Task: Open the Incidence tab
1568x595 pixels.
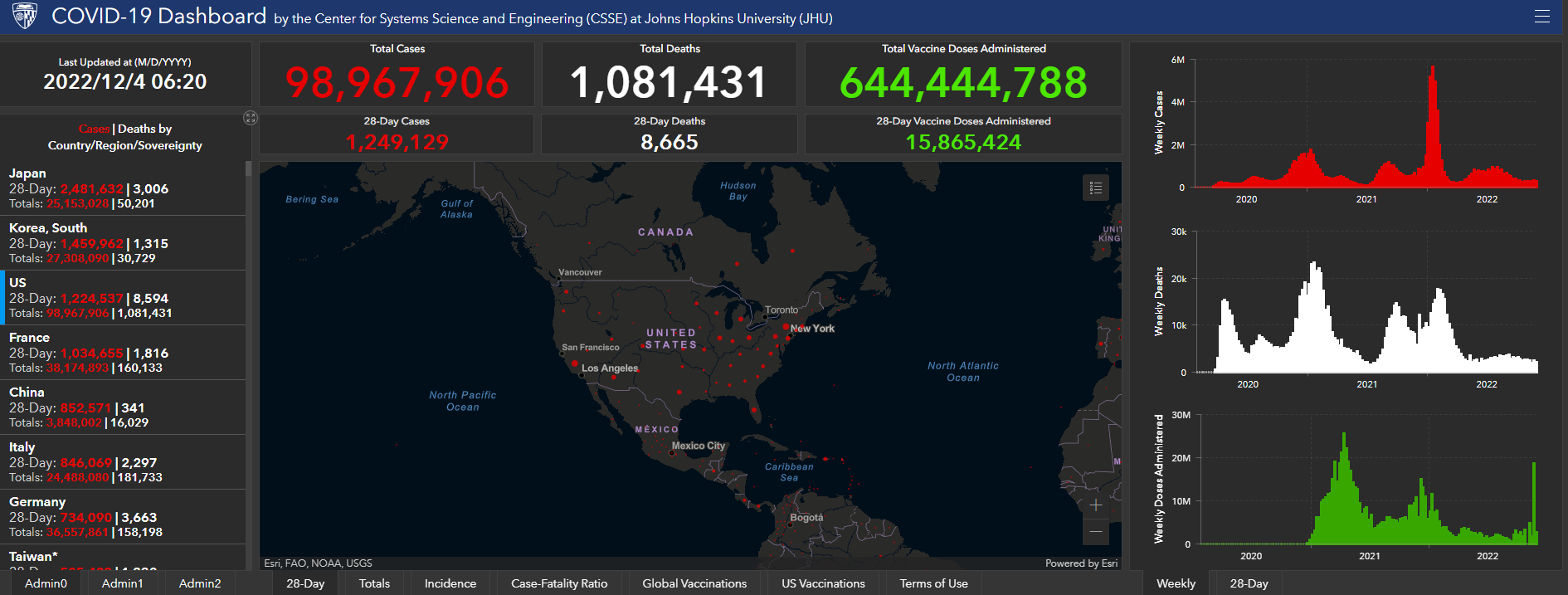Action: [x=450, y=583]
